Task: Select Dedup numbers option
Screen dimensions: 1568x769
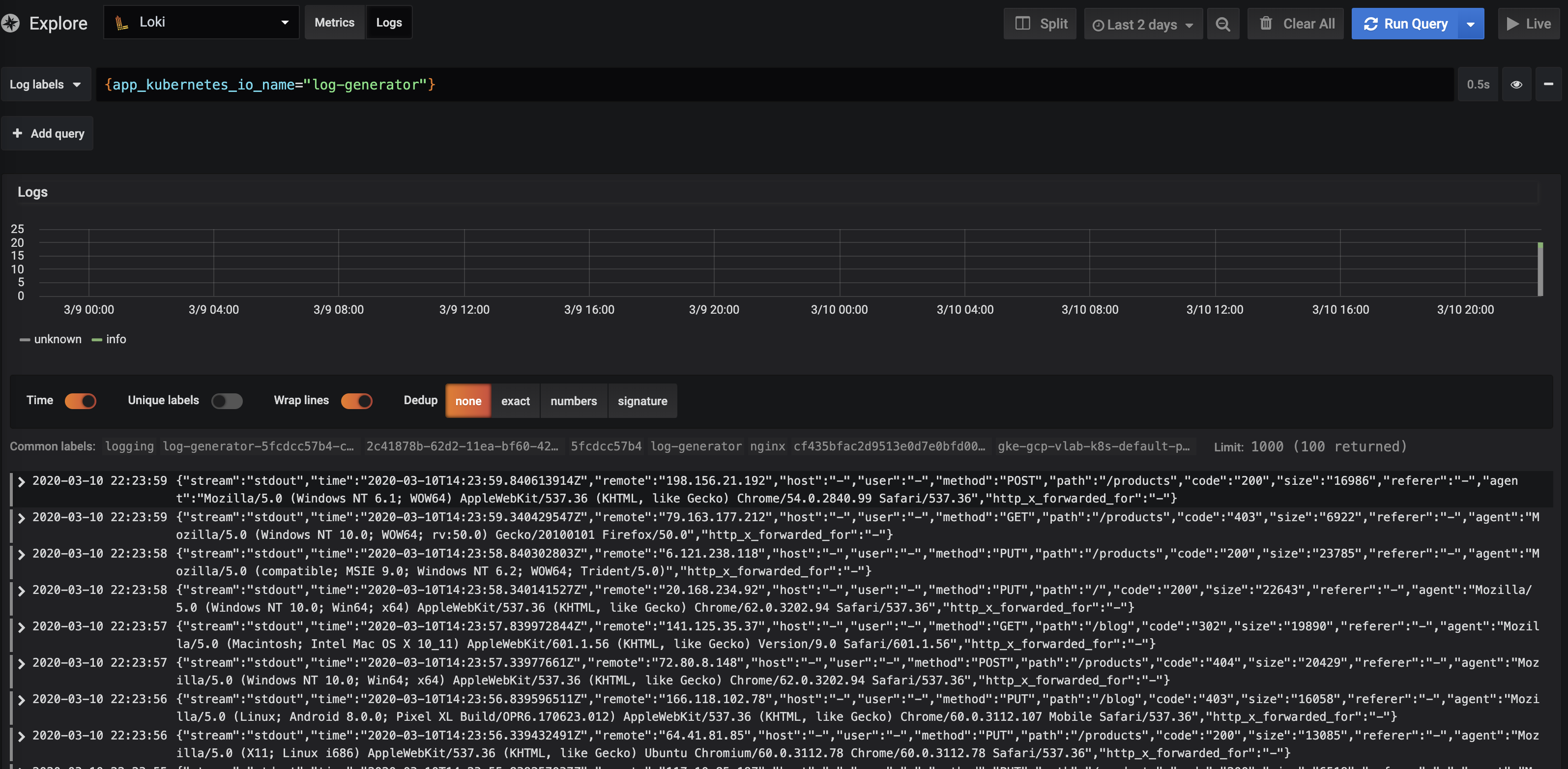Action: (x=574, y=401)
